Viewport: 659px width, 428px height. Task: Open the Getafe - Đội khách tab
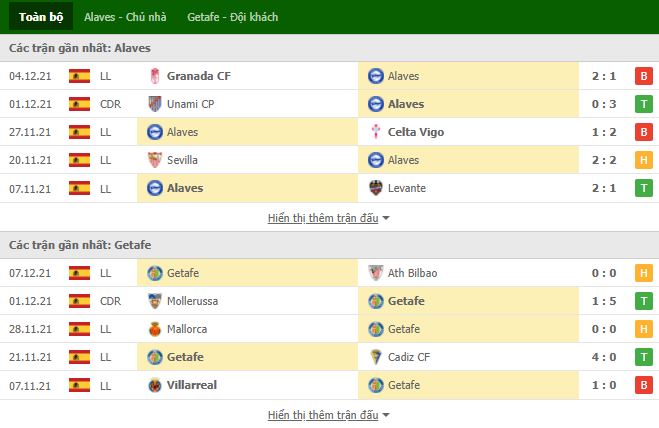pyautogui.click(x=232, y=17)
